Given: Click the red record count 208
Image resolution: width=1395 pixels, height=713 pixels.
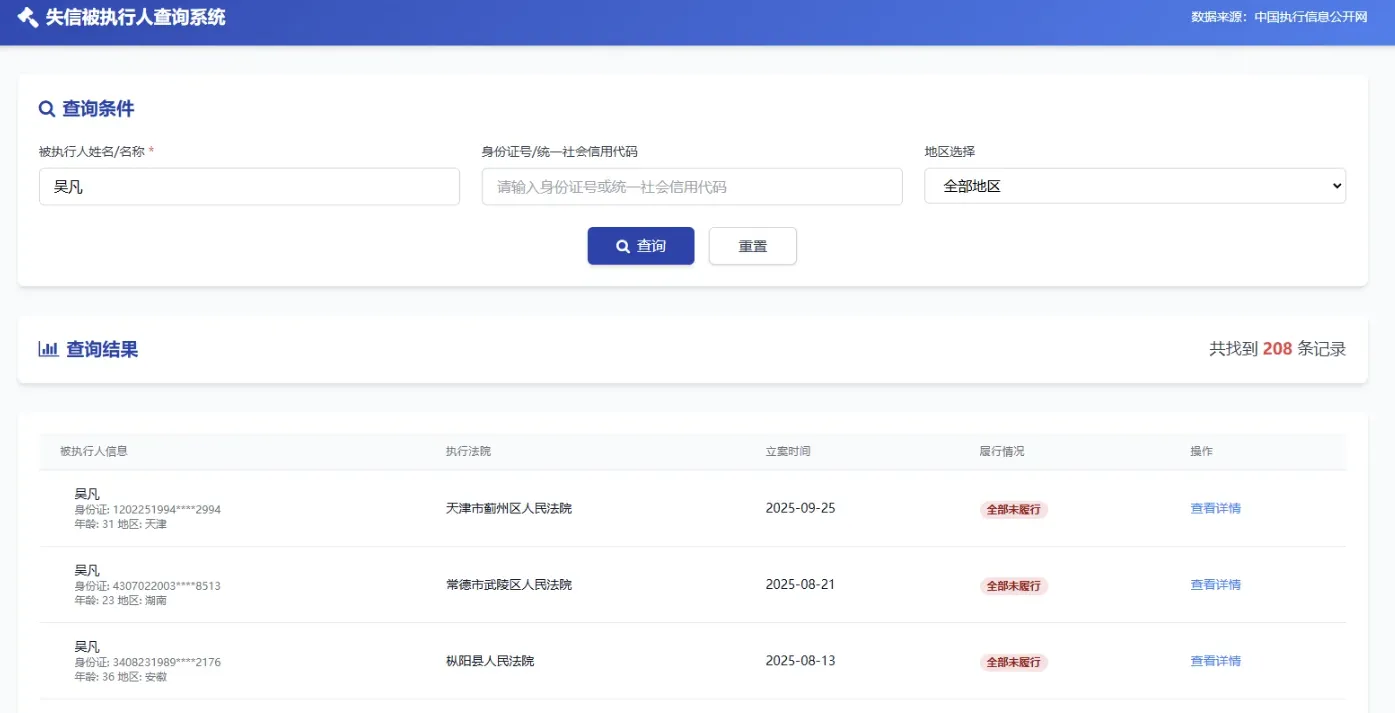Looking at the screenshot, I should pos(1279,349).
